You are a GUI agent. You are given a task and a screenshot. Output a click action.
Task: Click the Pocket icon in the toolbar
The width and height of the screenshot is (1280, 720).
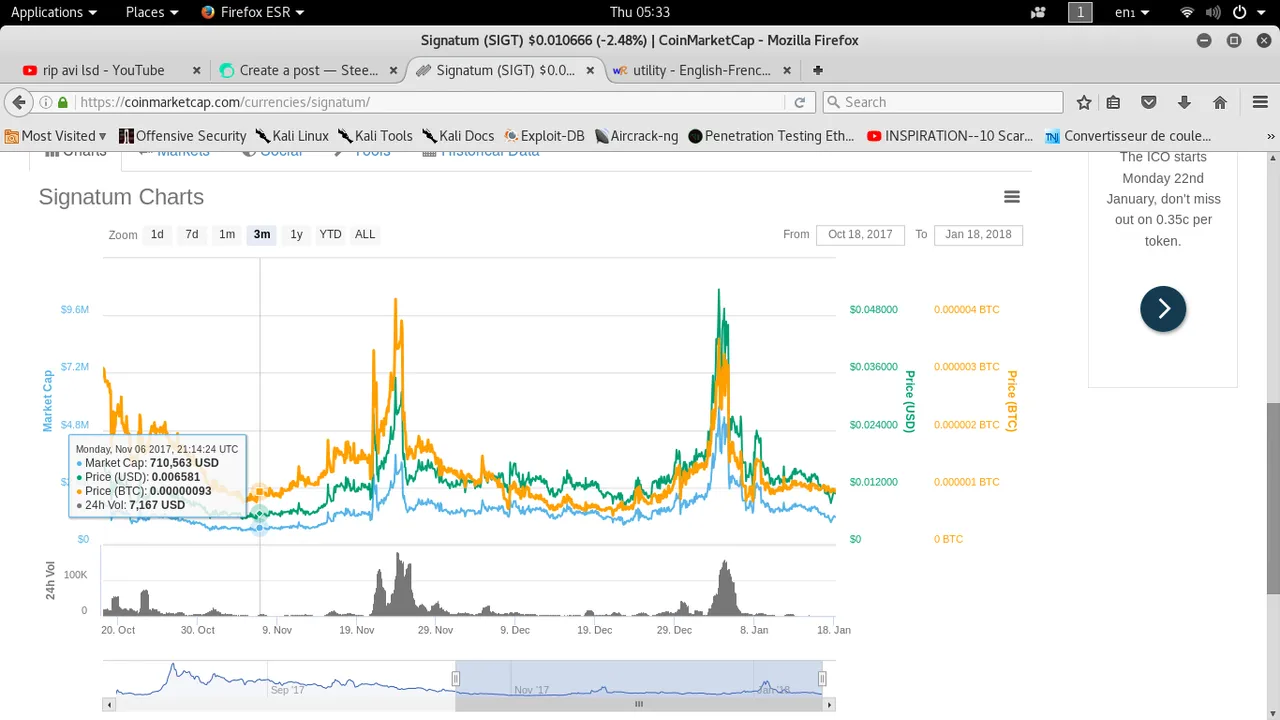point(1149,102)
